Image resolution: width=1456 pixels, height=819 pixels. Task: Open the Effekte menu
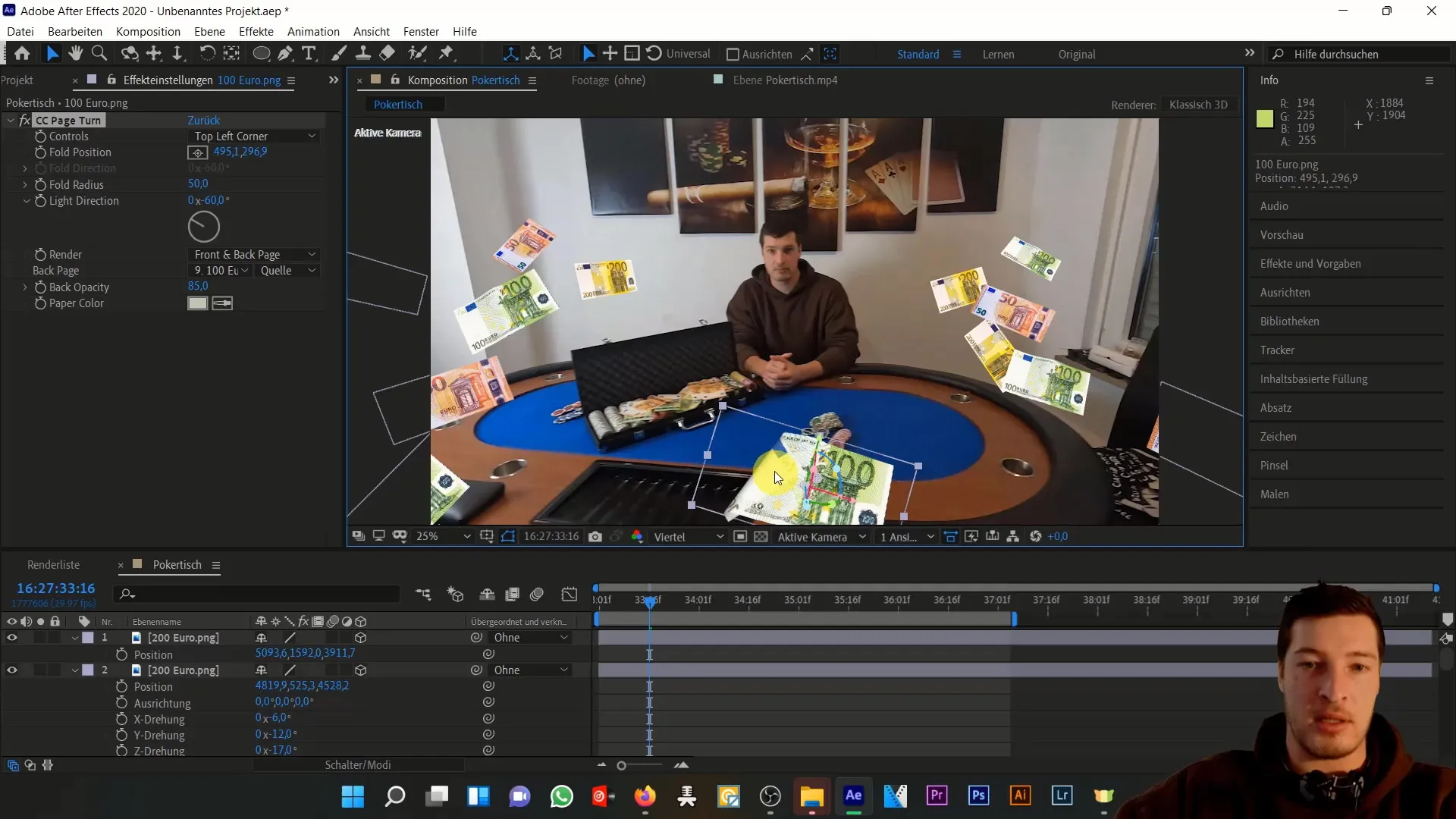[x=256, y=31]
